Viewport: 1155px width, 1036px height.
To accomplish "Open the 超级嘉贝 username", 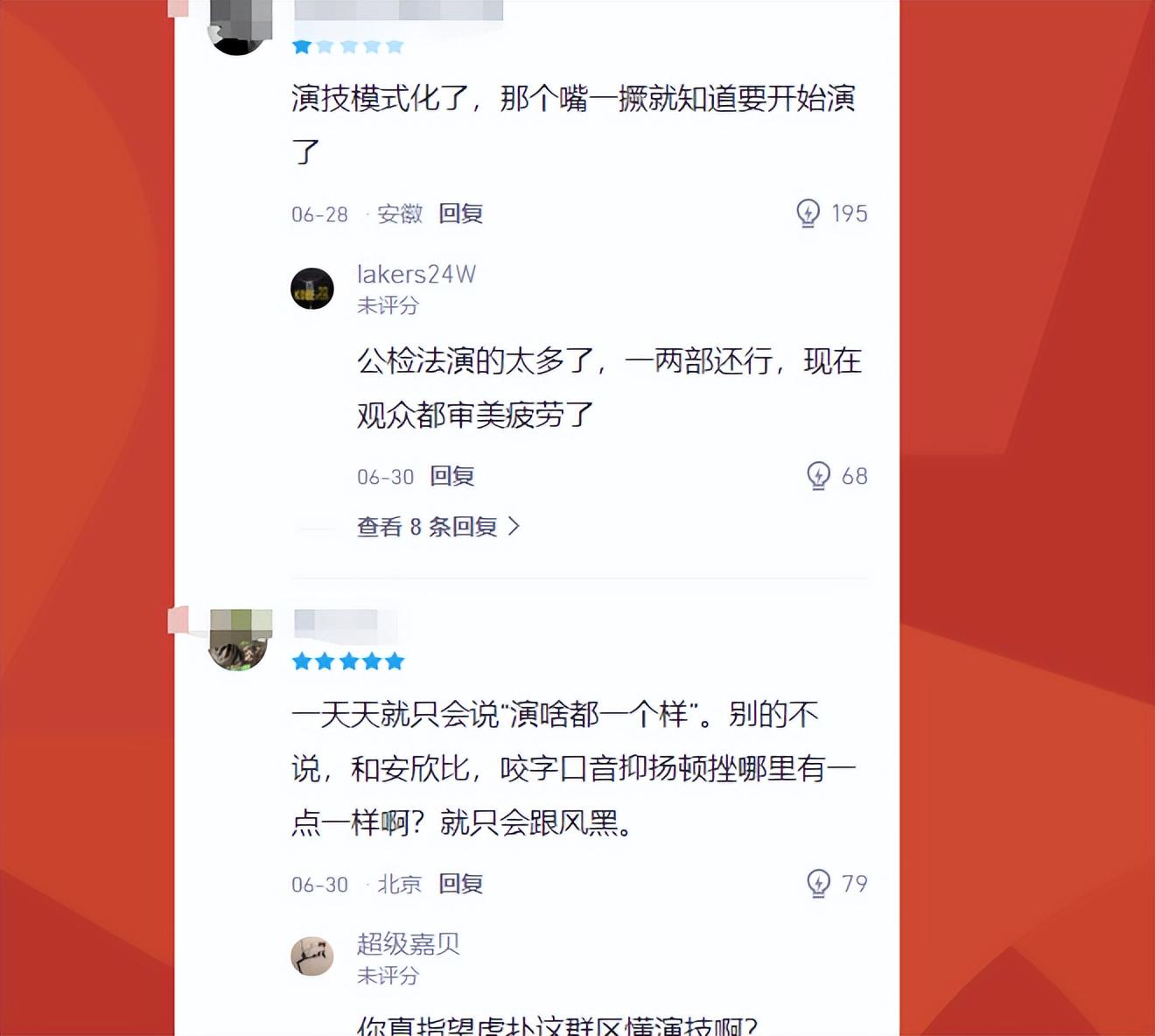I will [408, 943].
